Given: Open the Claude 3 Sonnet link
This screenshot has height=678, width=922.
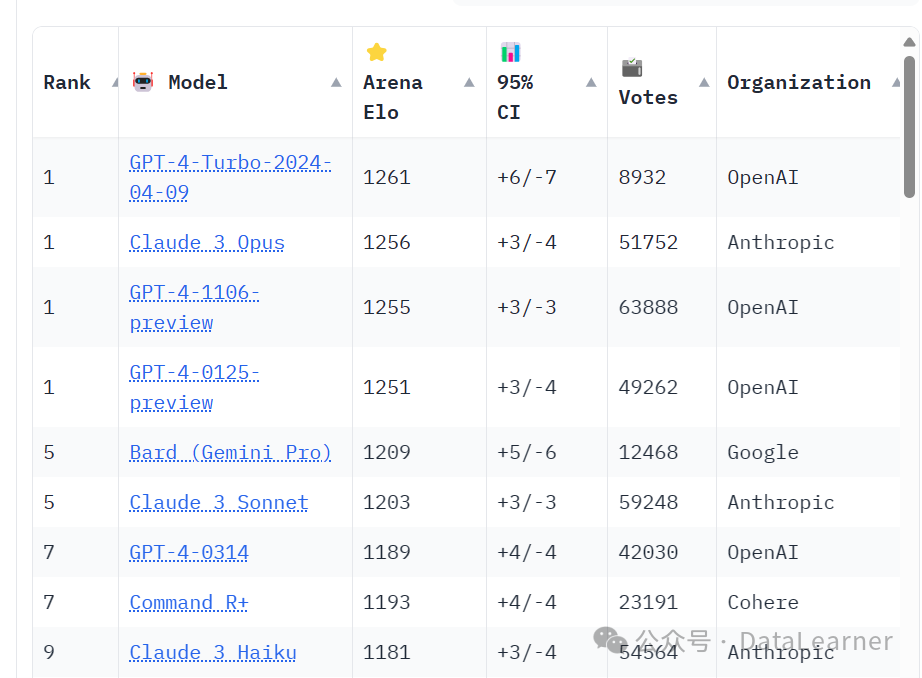Looking at the screenshot, I should pos(219,502).
